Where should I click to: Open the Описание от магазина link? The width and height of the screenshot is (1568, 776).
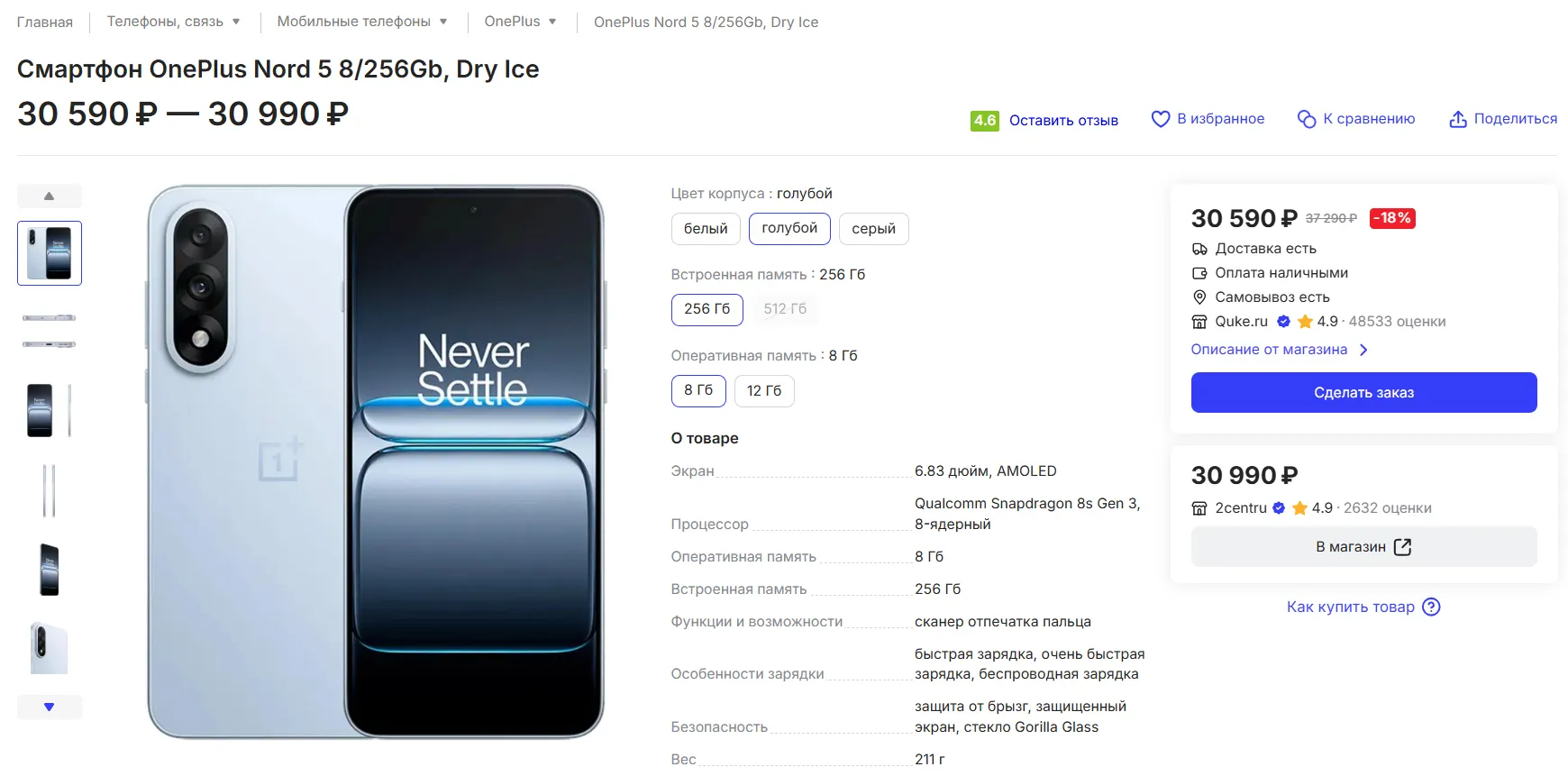coord(1269,350)
